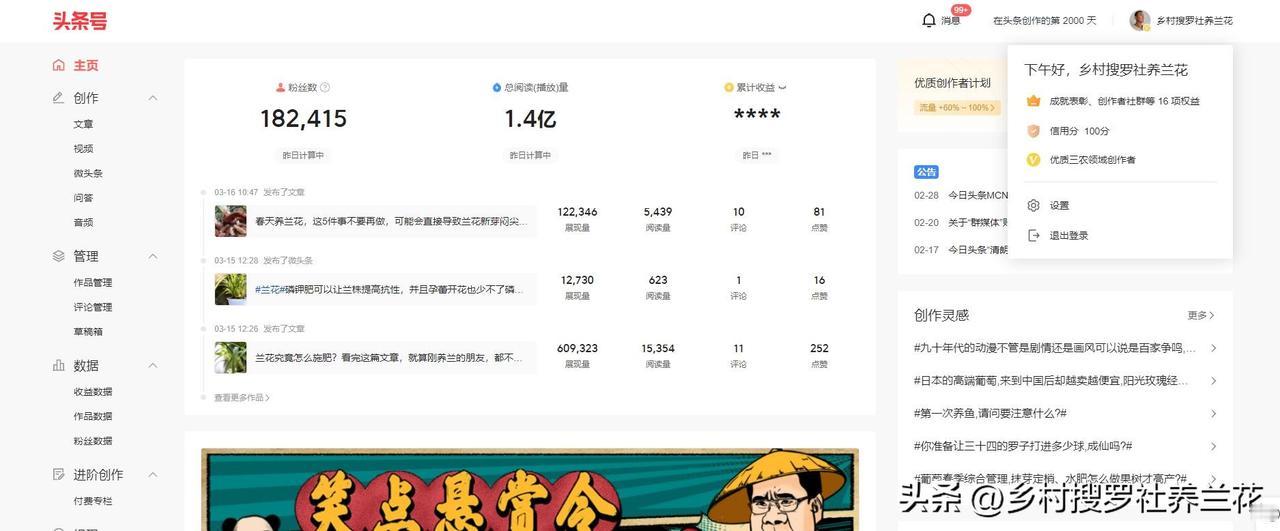
Task: Click the 管理 layers icon
Action: [59, 256]
